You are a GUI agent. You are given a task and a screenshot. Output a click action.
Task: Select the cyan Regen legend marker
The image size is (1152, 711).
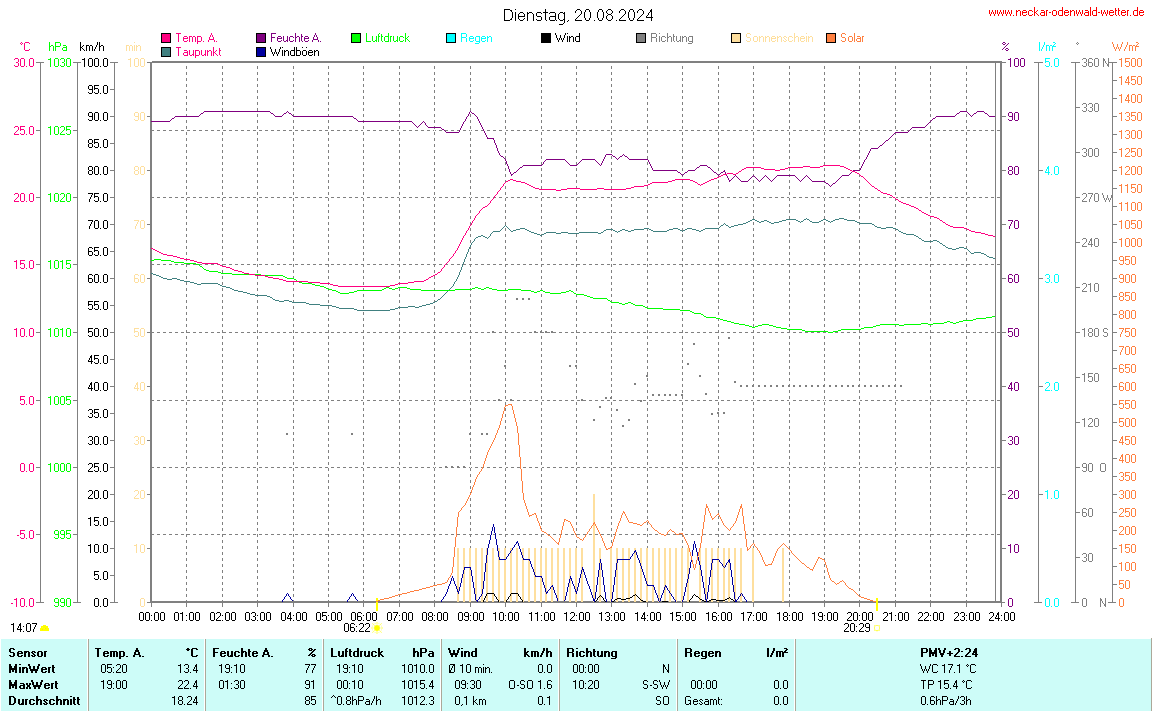(x=451, y=38)
